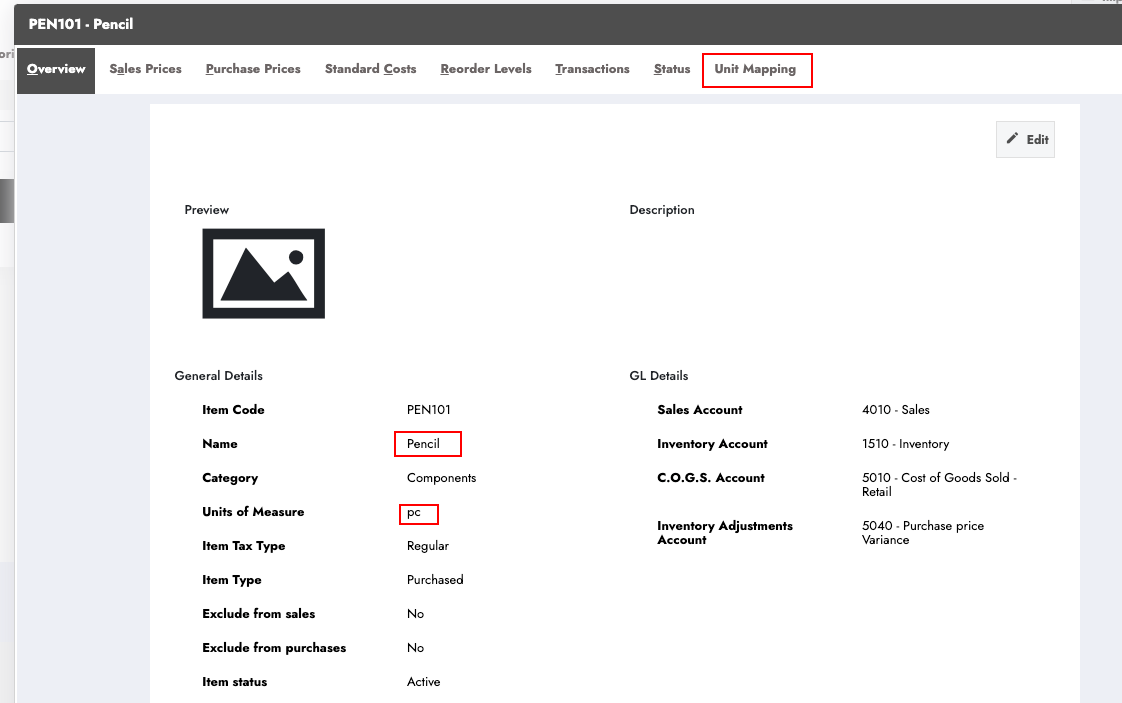Click the Inventory Account field label
1122x703 pixels.
[x=712, y=444]
